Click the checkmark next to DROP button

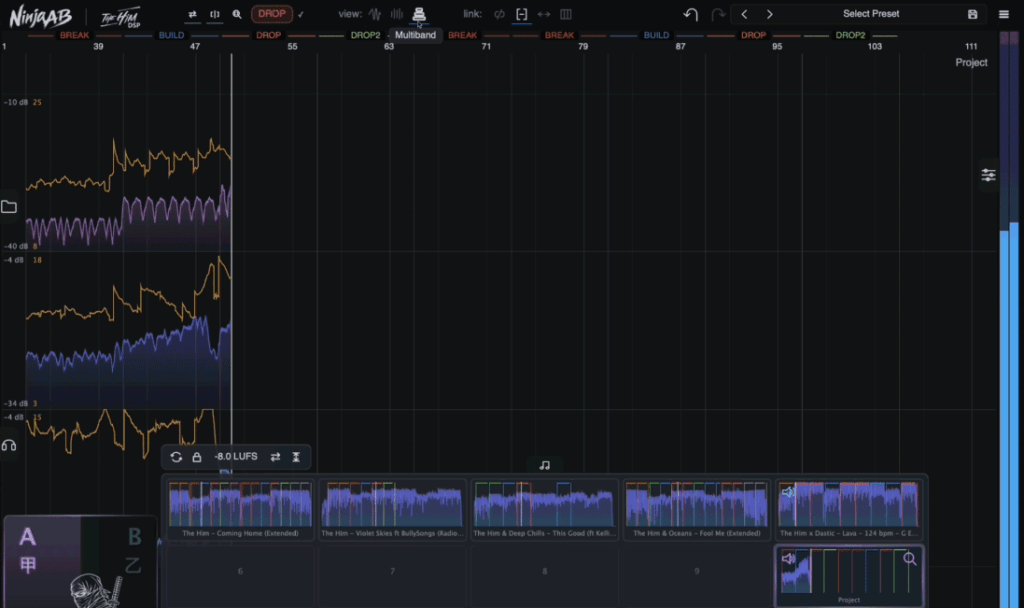click(301, 14)
